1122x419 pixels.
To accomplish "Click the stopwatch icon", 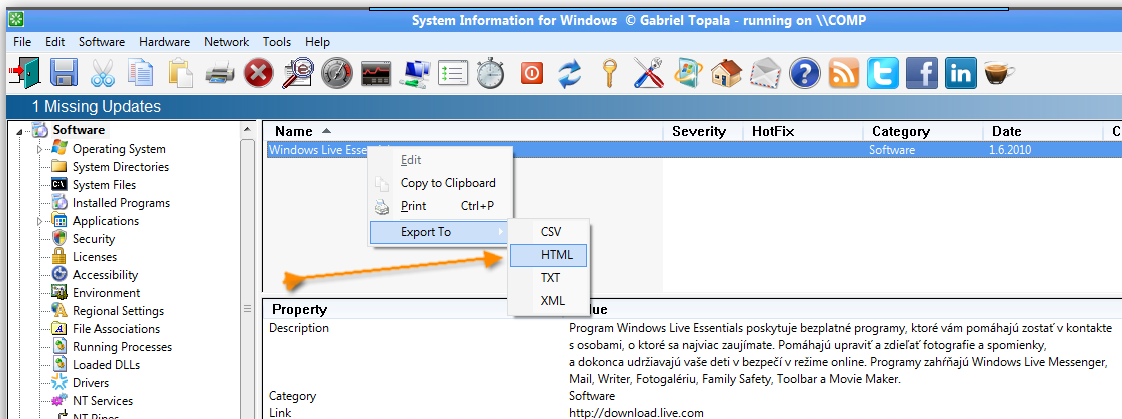I will click(x=491, y=73).
